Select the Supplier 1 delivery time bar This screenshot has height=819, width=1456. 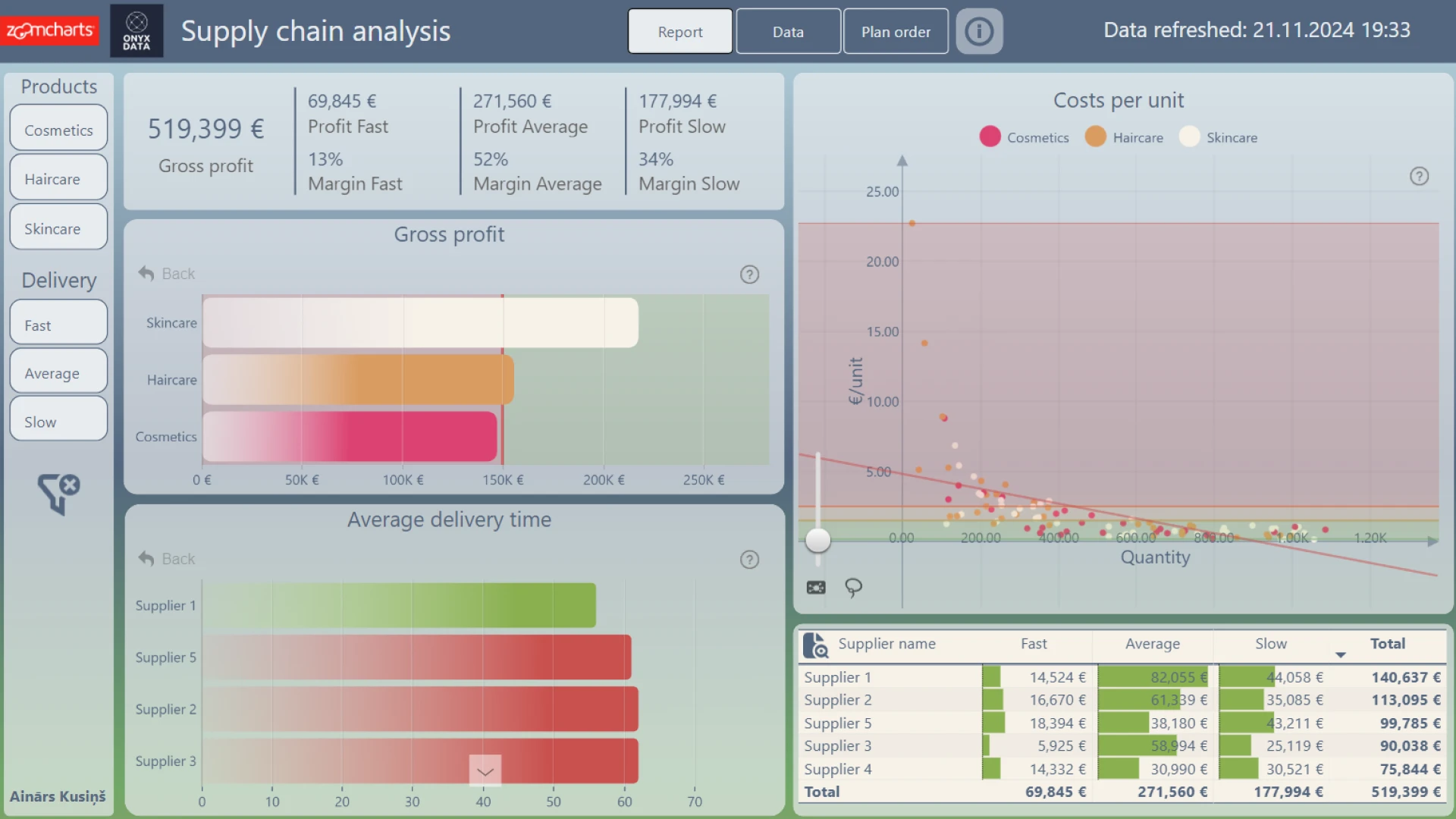pos(400,605)
